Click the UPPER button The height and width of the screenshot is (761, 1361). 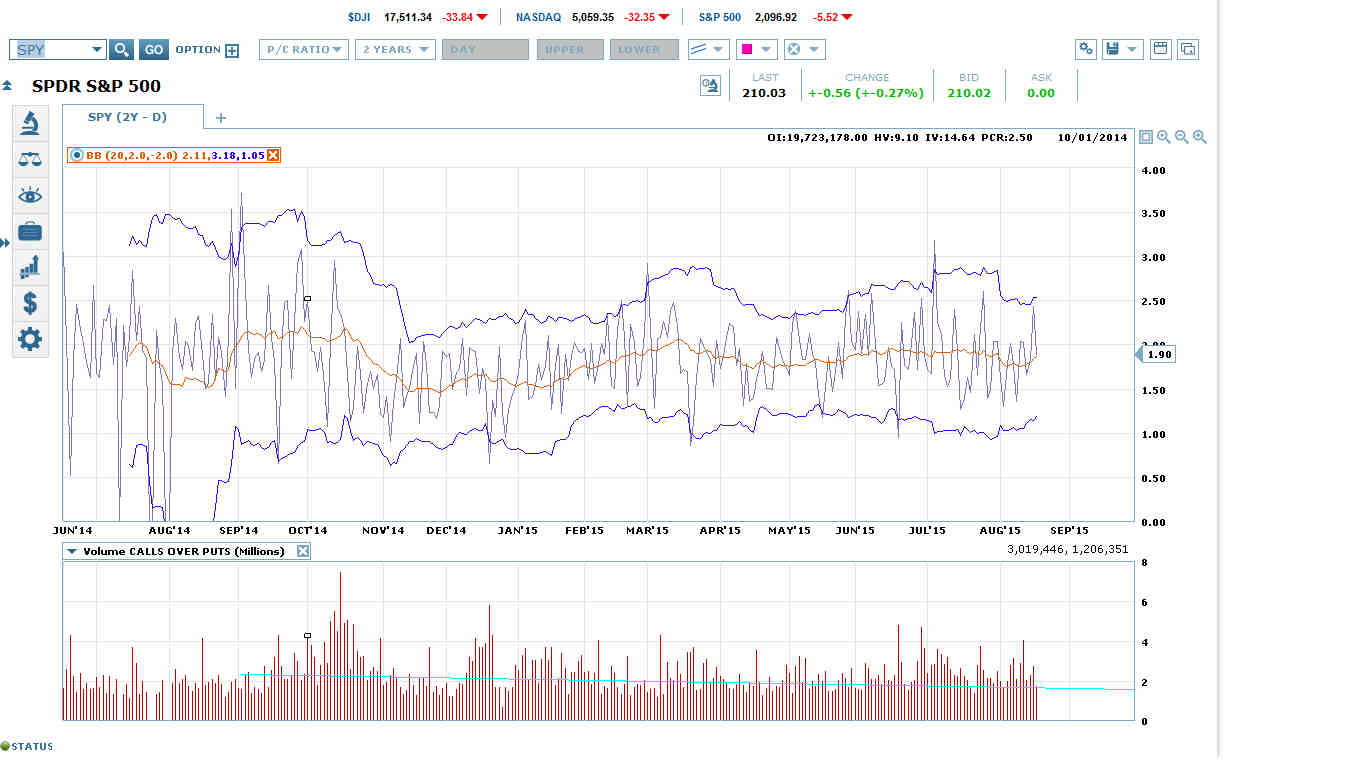pos(570,49)
